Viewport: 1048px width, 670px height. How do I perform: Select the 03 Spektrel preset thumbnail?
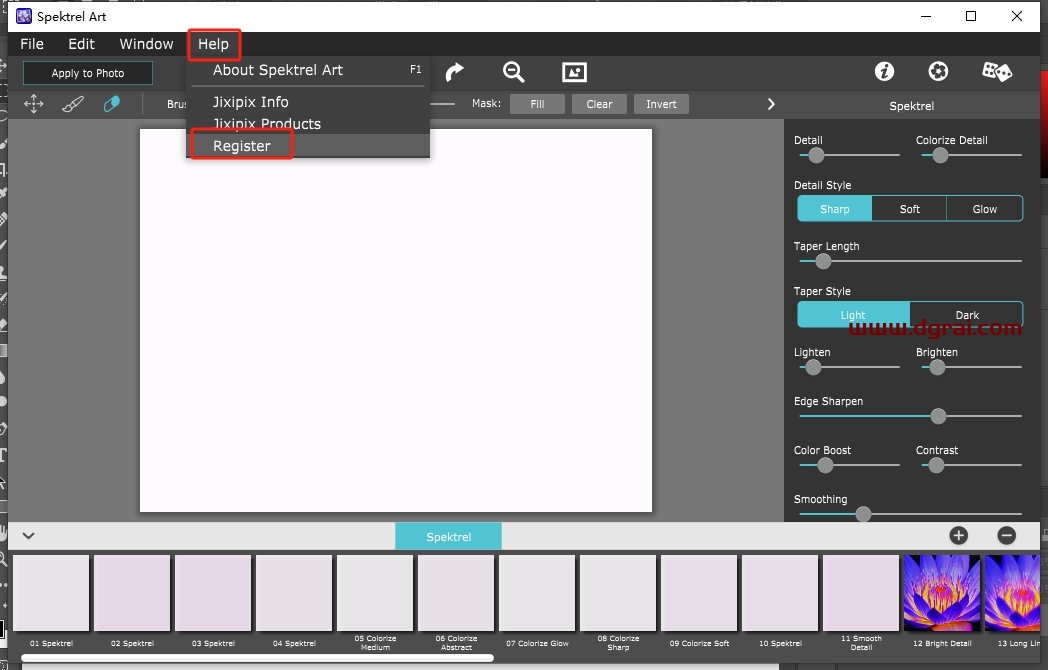[213, 593]
